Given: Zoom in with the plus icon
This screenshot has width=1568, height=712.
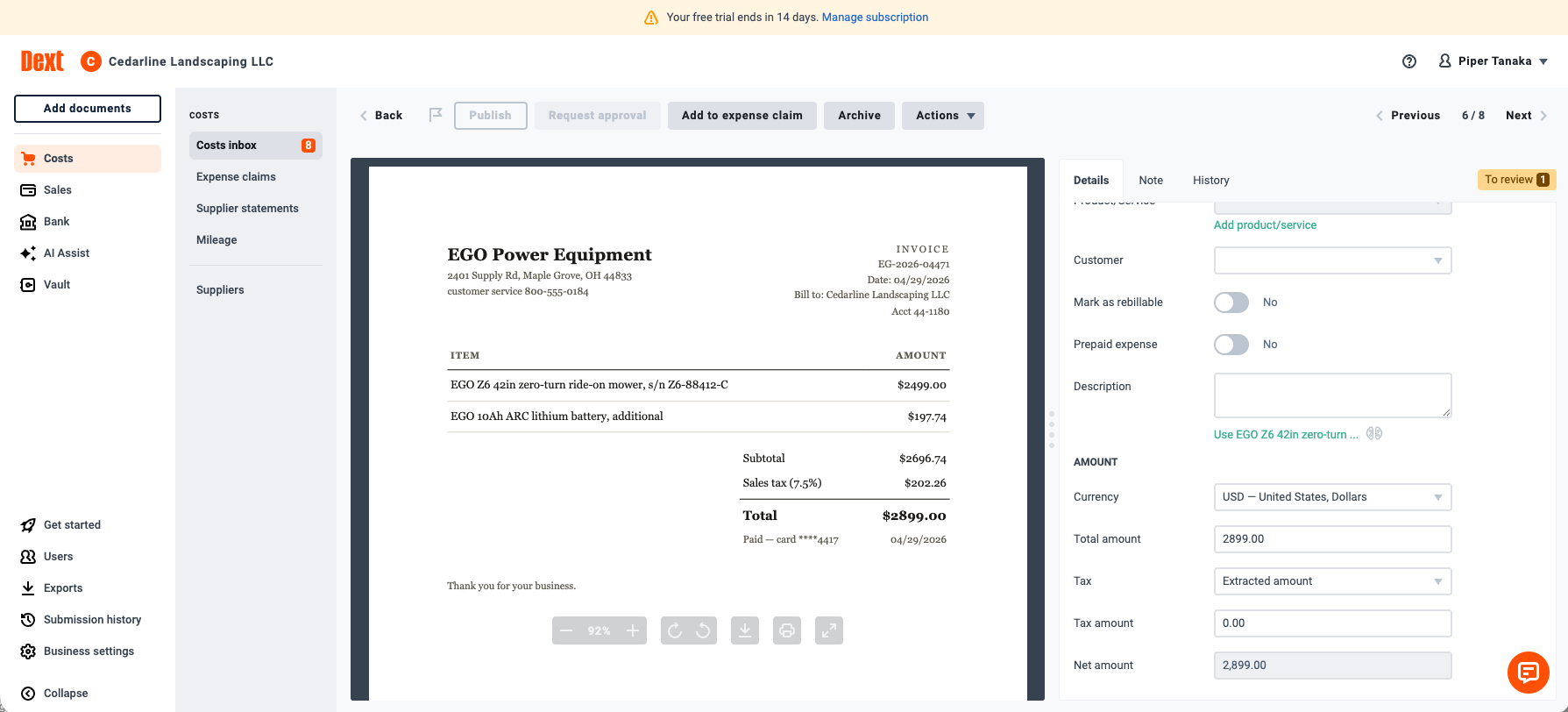Looking at the screenshot, I should tap(633, 630).
